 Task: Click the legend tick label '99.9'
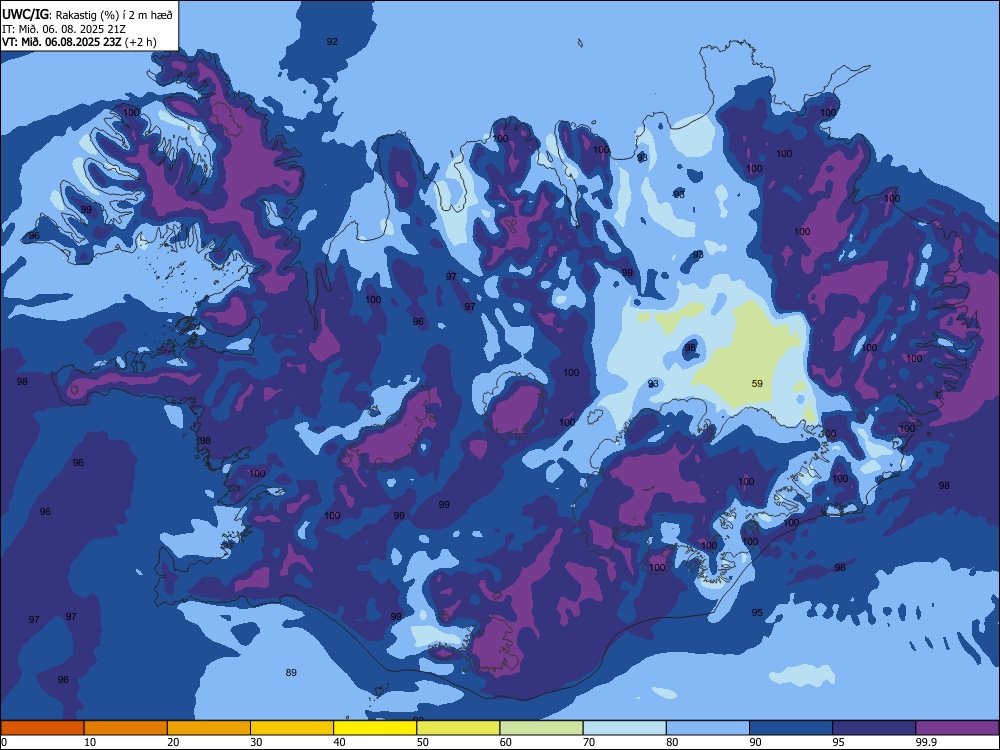[925, 742]
